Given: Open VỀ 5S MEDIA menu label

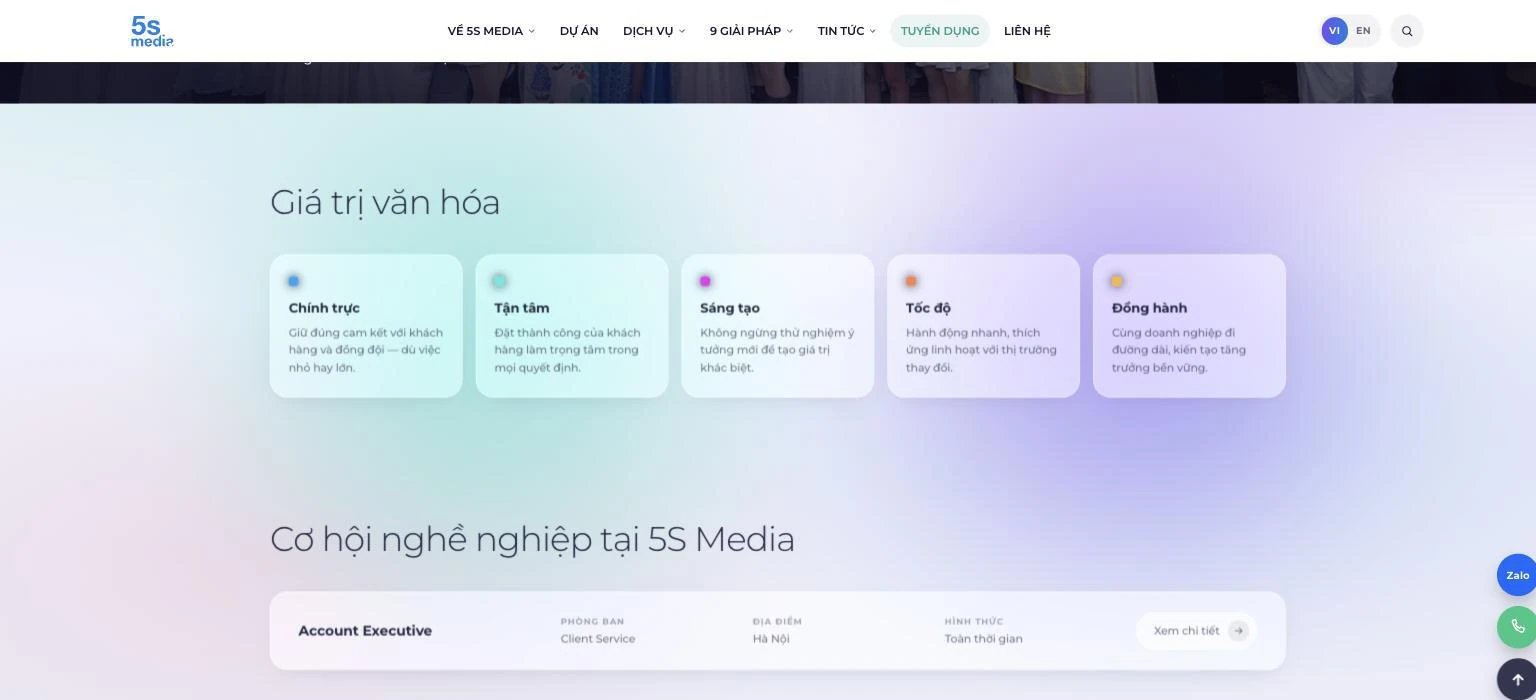Looking at the screenshot, I should point(485,31).
